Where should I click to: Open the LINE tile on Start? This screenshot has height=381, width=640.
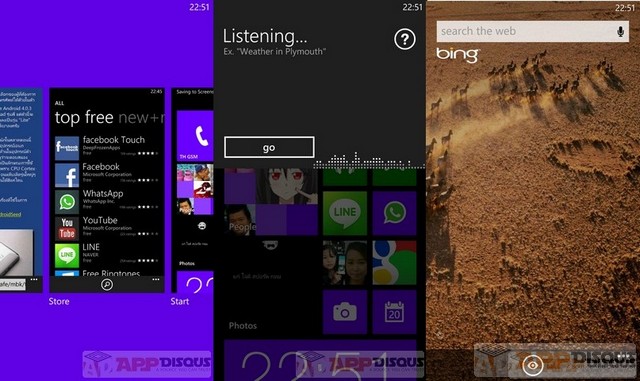(345, 213)
